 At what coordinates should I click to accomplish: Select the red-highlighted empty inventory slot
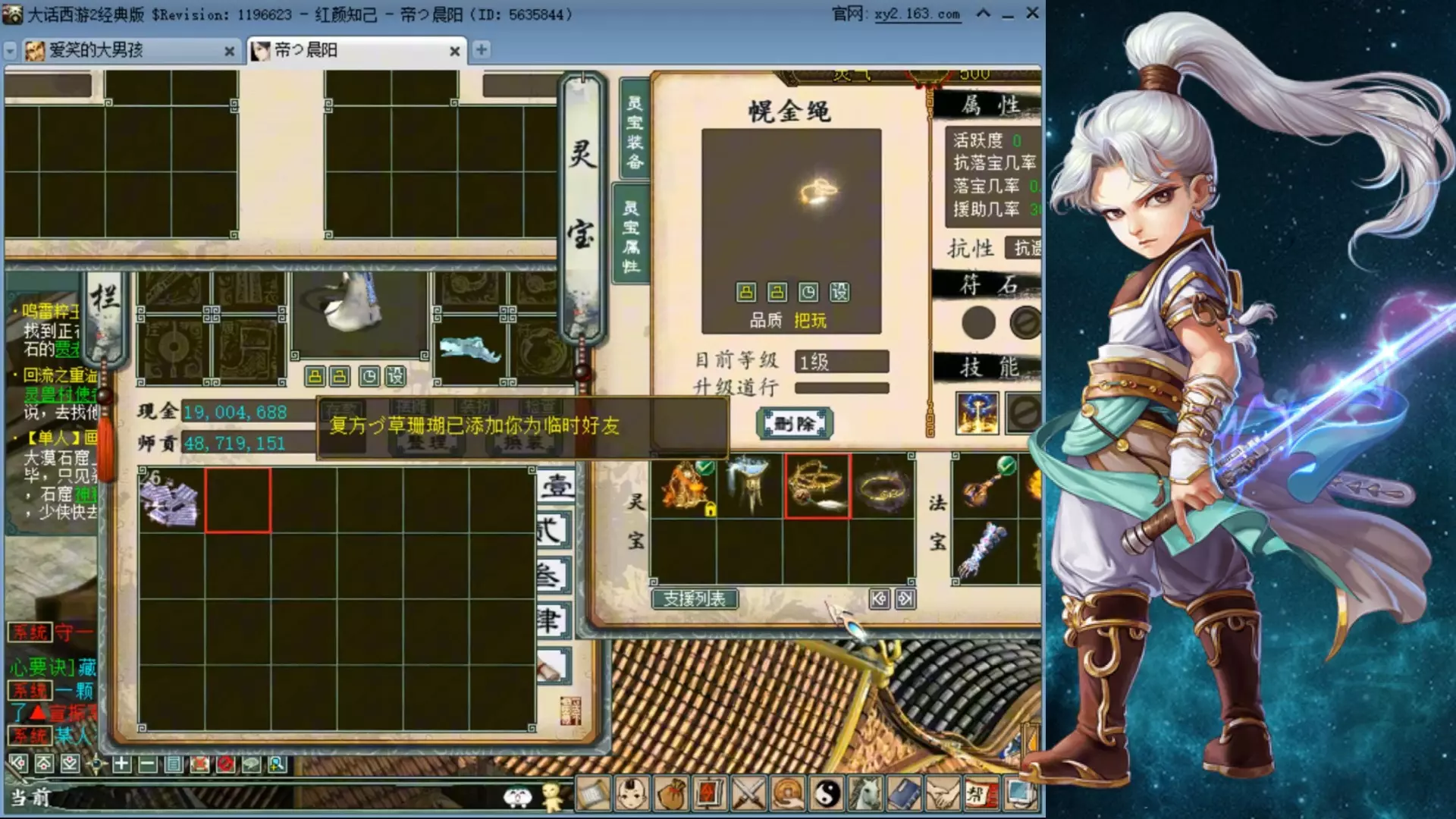click(237, 500)
